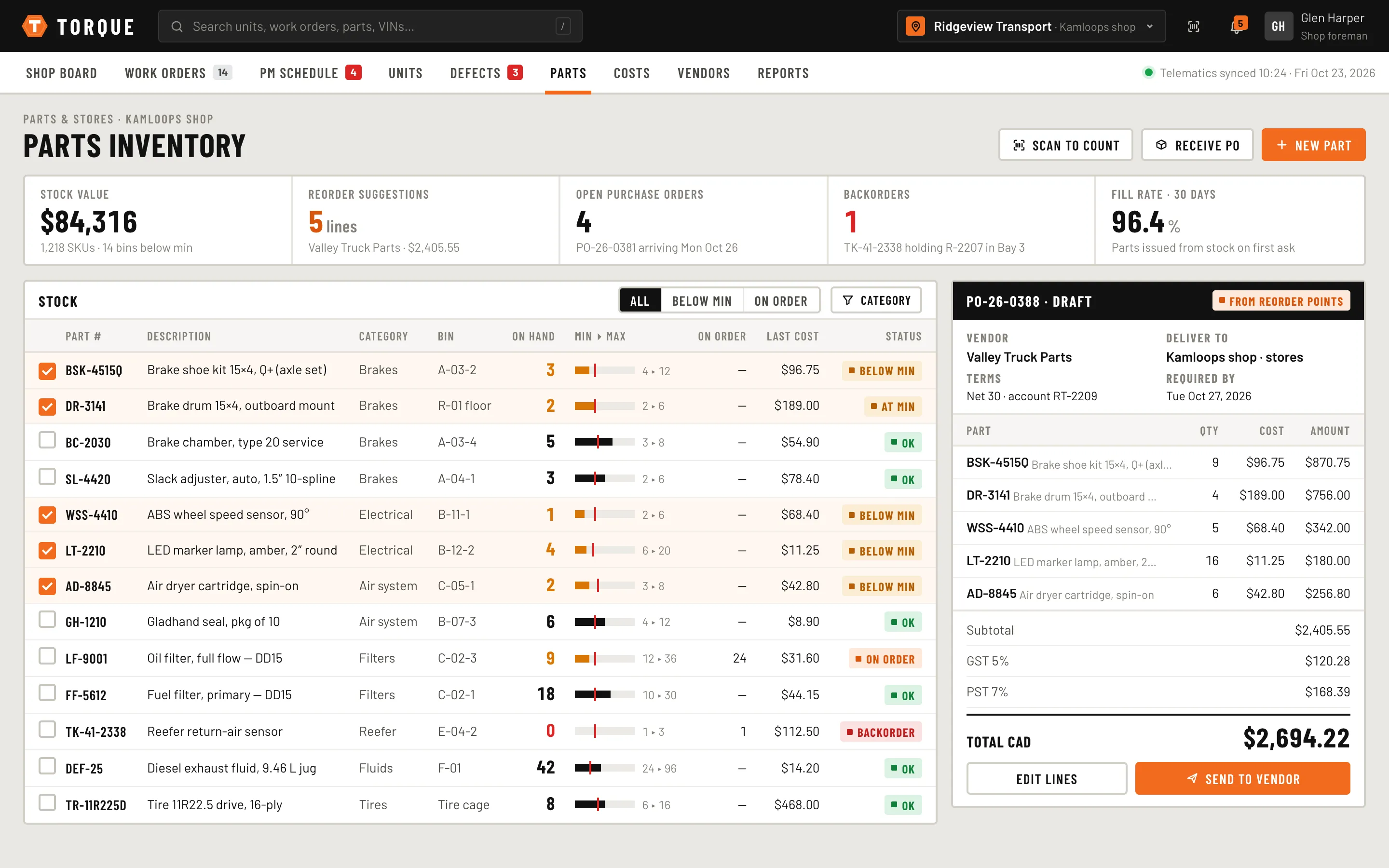1389x868 pixels.
Task: Send the draft PO to vendor
Action: point(1242,778)
